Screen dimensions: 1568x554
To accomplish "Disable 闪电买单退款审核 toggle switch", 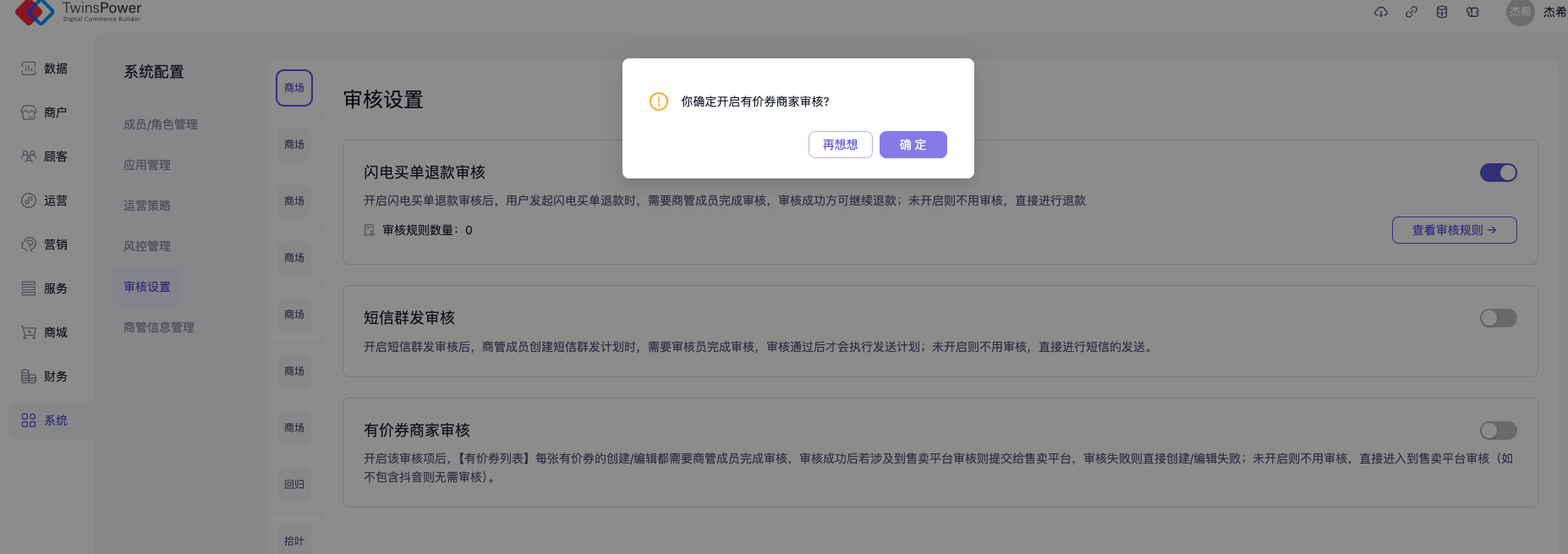I will (x=1498, y=173).
